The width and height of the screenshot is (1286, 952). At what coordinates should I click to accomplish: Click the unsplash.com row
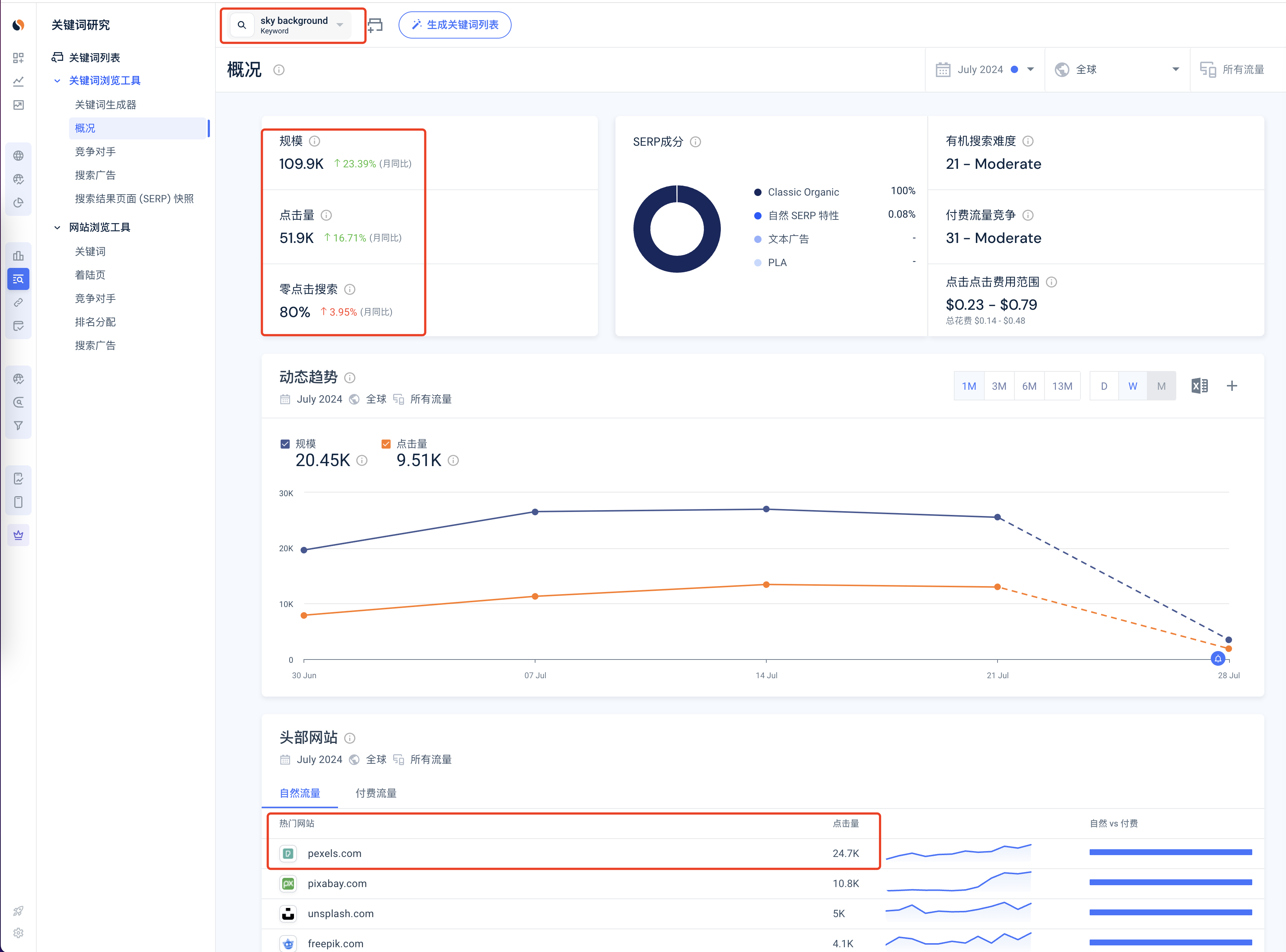[763, 913]
